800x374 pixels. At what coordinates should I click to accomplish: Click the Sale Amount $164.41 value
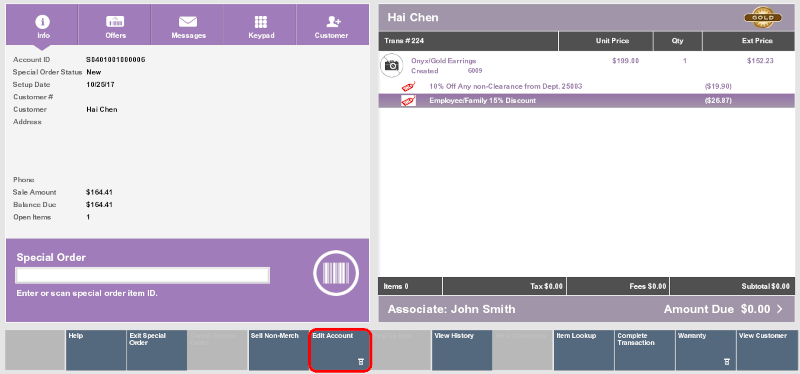click(x=99, y=192)
